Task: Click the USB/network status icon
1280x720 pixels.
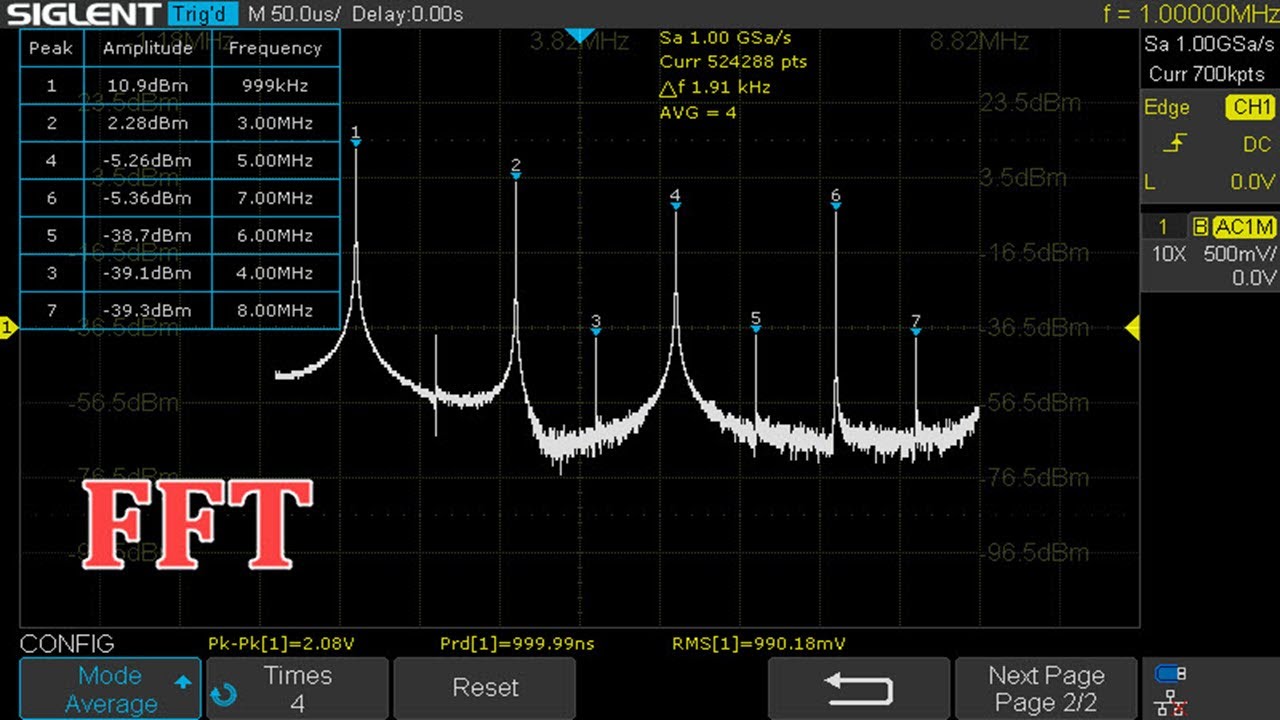Action: (x=1170, y=689)
